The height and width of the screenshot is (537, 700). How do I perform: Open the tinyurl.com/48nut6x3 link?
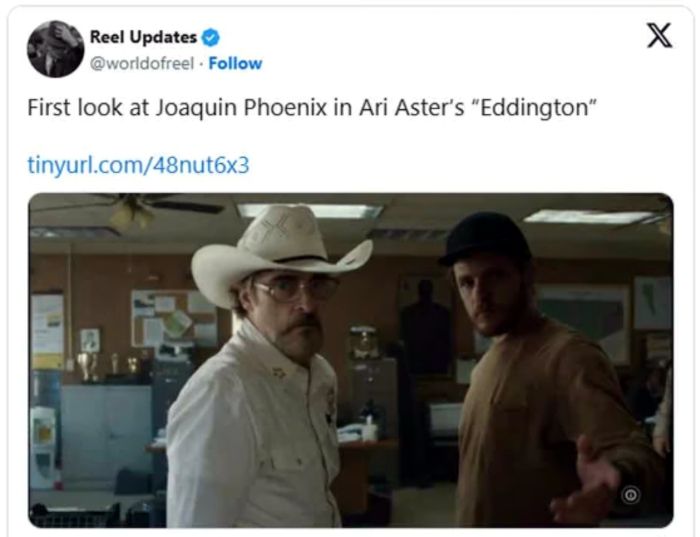[138, 165]
